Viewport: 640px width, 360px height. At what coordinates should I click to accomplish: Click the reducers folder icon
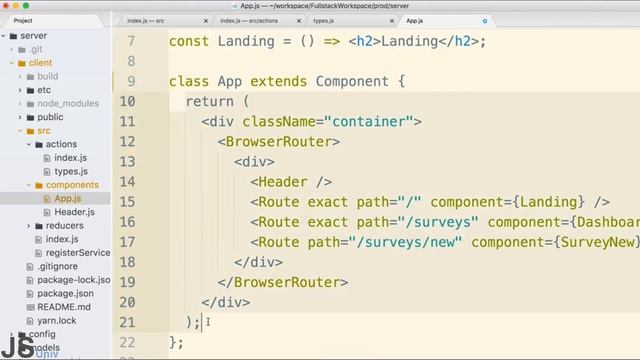pyautogui.click(x=39, y=226)
